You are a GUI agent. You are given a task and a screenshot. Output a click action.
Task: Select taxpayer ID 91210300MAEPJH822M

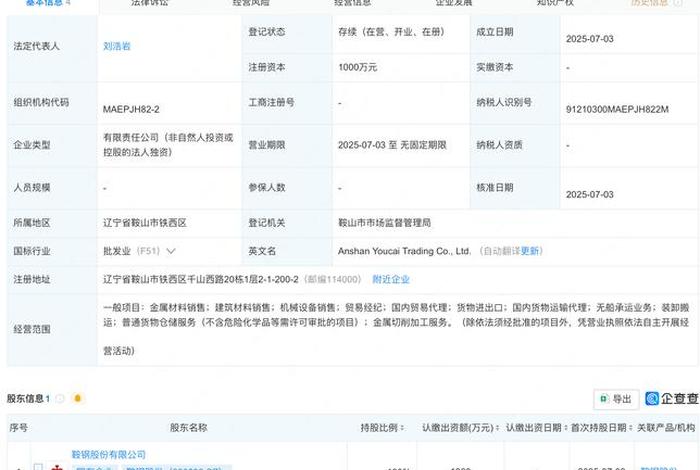click(x=617, y=109)
